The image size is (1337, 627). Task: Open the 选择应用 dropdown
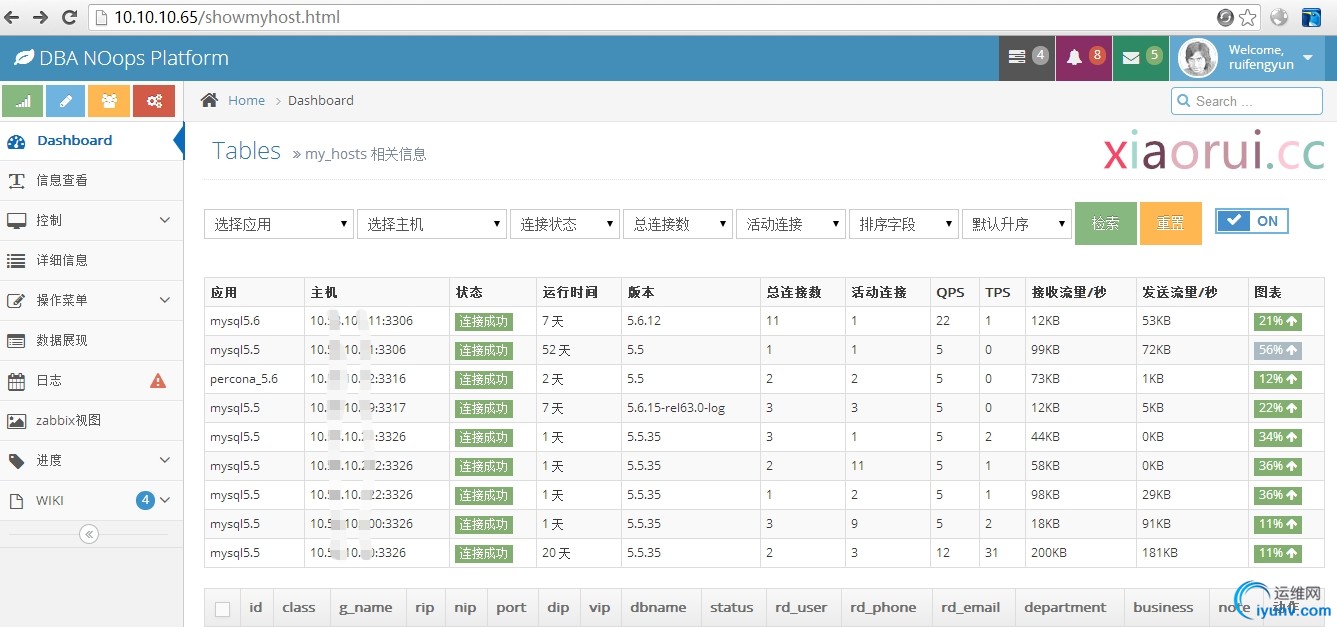(x=279, y=224)
